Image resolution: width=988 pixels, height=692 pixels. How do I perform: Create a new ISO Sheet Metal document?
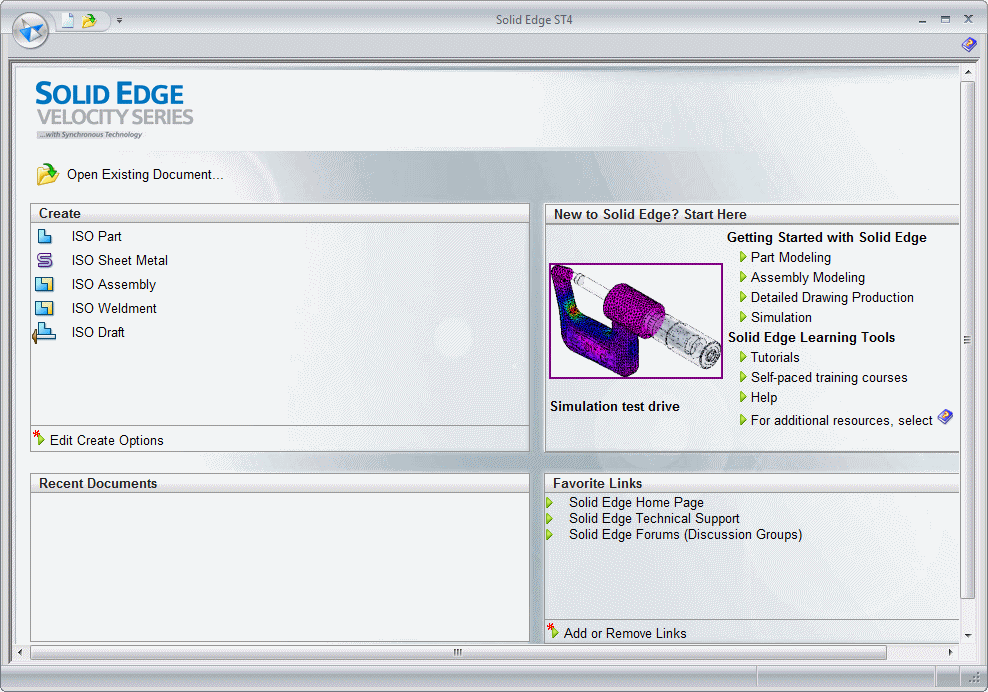click(x=120, y=260)
